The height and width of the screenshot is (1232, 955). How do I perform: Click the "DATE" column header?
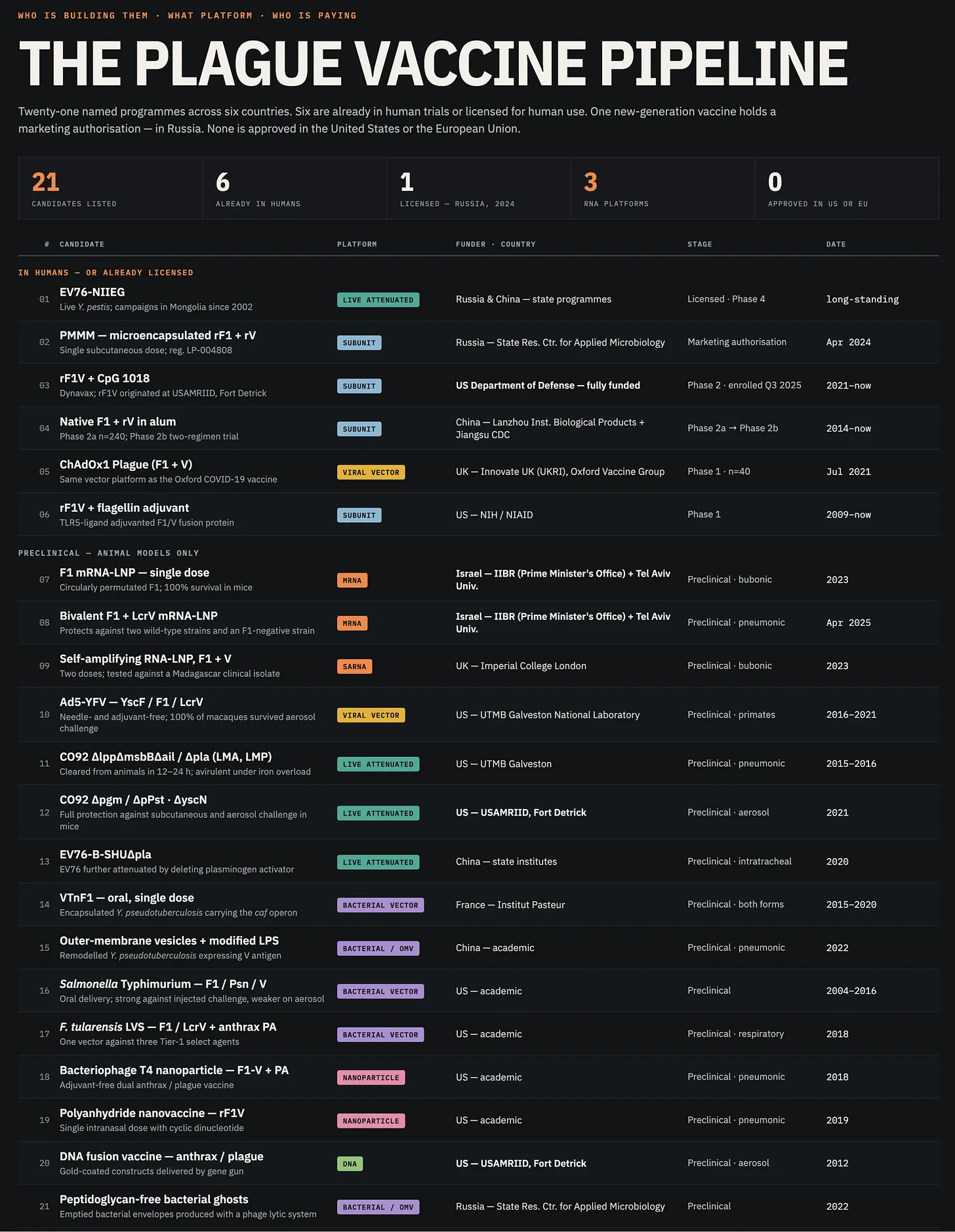coord(836,245)
